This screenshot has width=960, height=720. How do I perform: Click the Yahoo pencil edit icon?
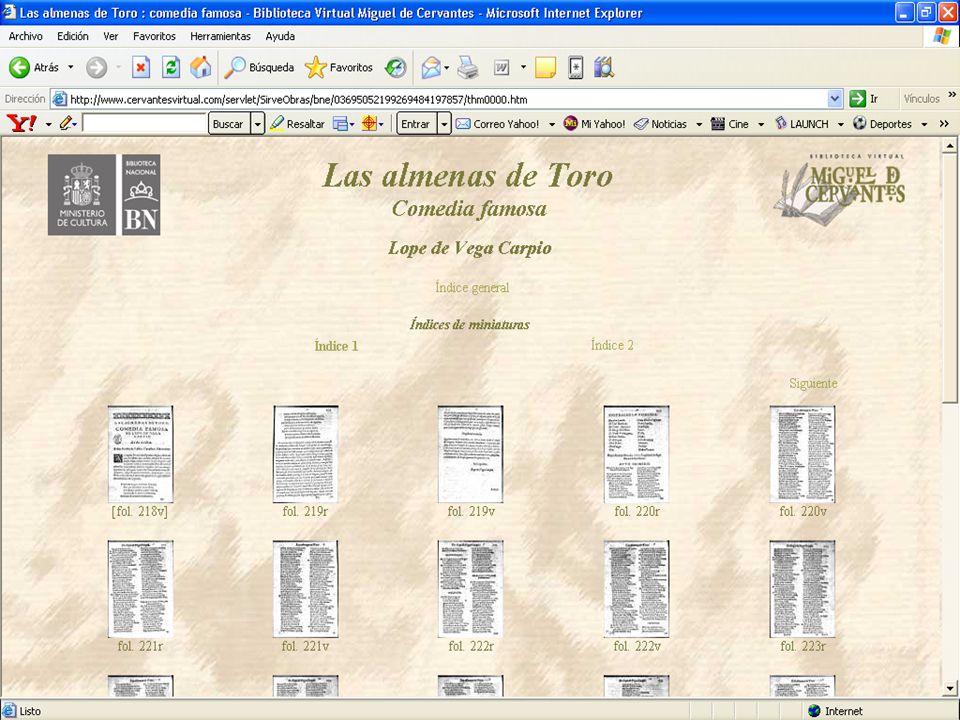pos(66,124)
